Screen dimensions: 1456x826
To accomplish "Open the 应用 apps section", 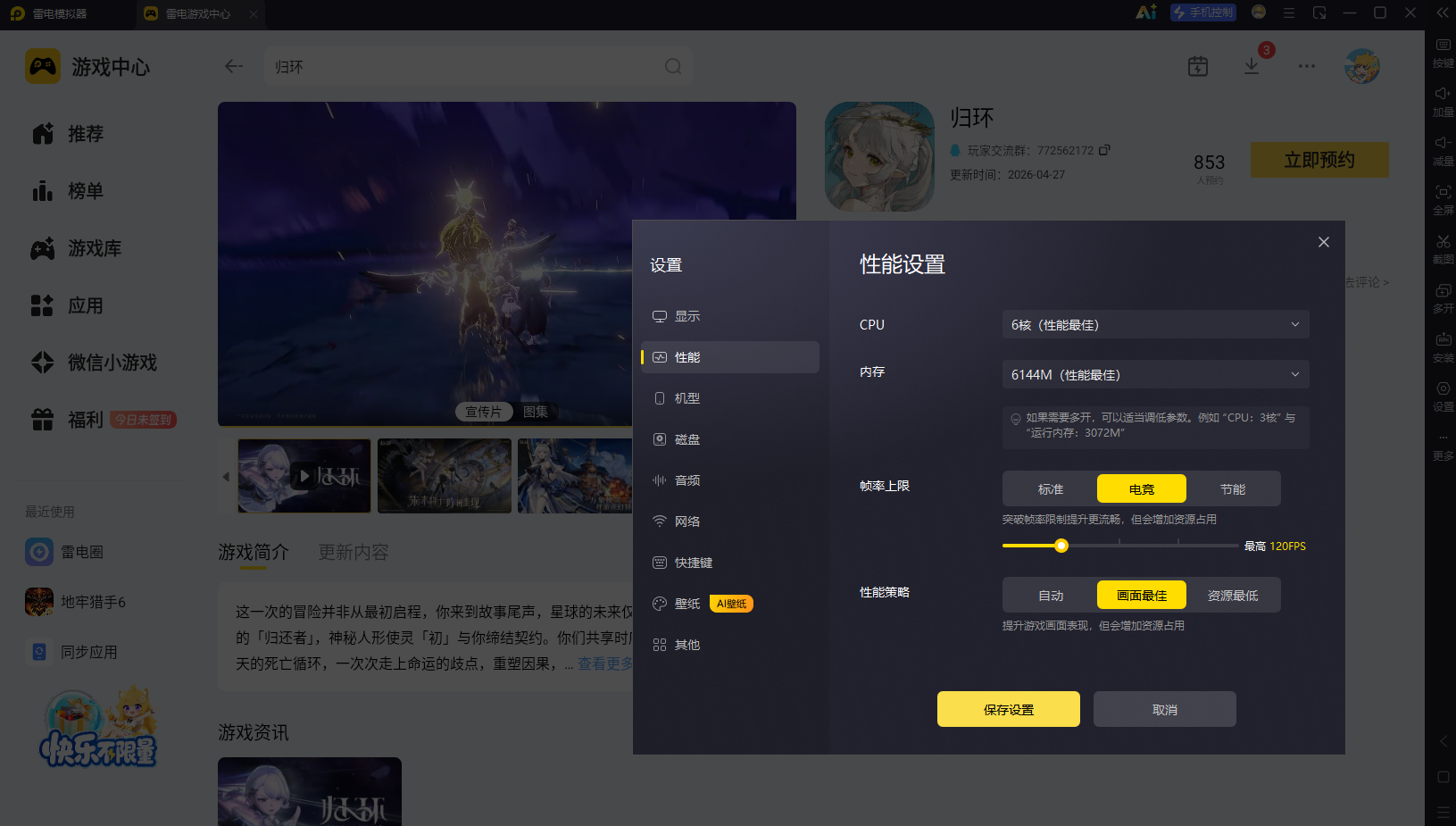I will [68, 305].
